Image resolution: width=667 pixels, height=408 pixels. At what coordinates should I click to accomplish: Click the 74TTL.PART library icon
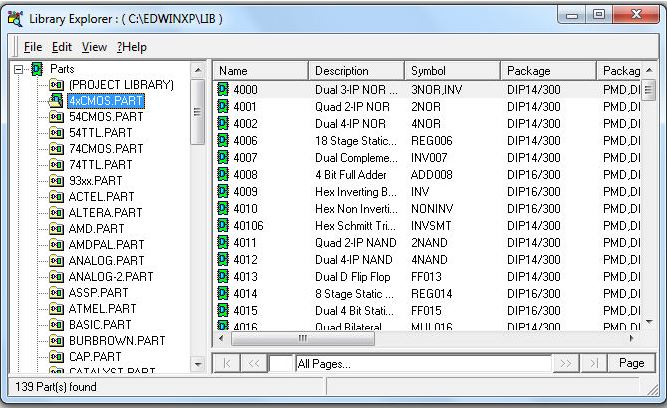click(57, 165)
